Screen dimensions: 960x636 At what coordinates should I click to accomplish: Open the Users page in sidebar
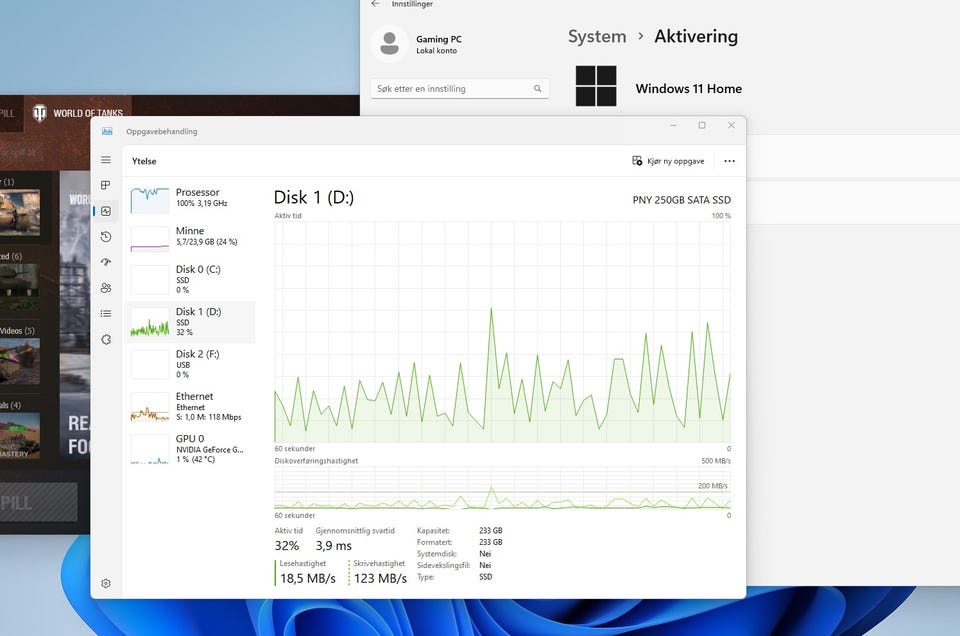point(106,288)
